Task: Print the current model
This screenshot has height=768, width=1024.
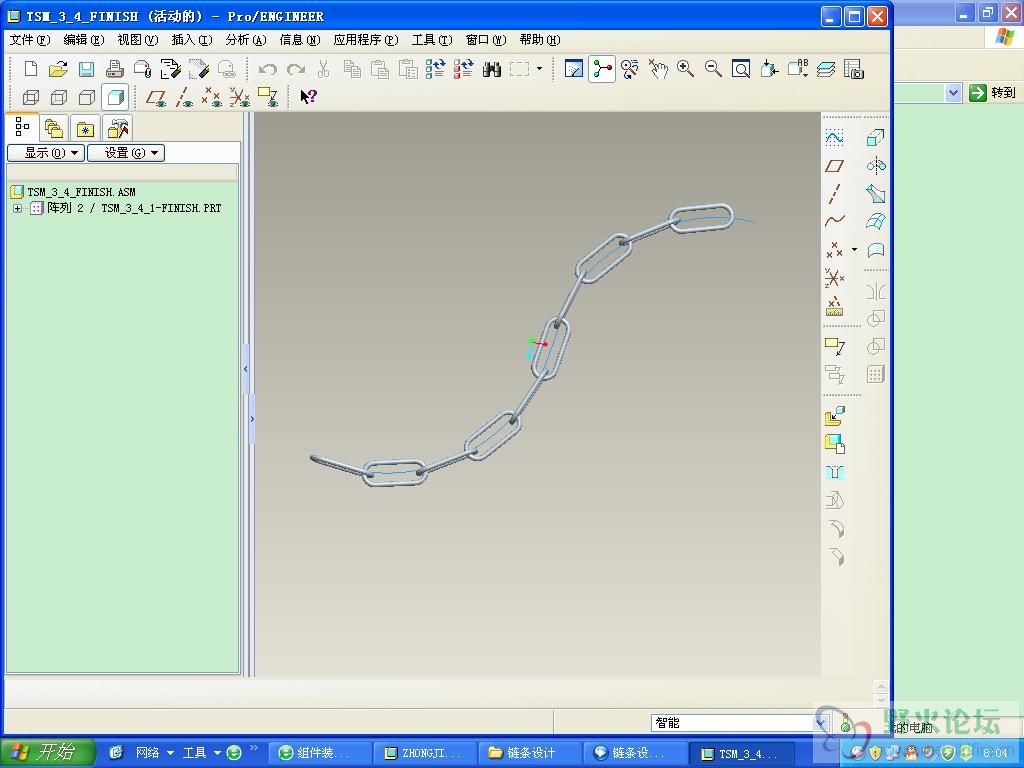Action: tap(115, 69)
